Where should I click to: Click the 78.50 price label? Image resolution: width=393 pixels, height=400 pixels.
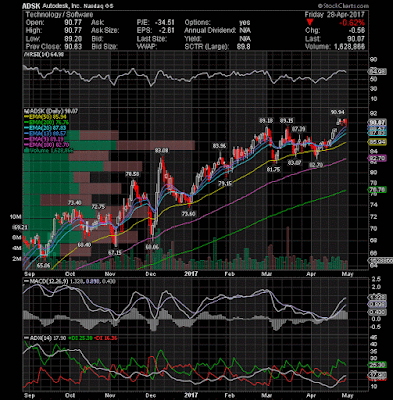point(132,174)
